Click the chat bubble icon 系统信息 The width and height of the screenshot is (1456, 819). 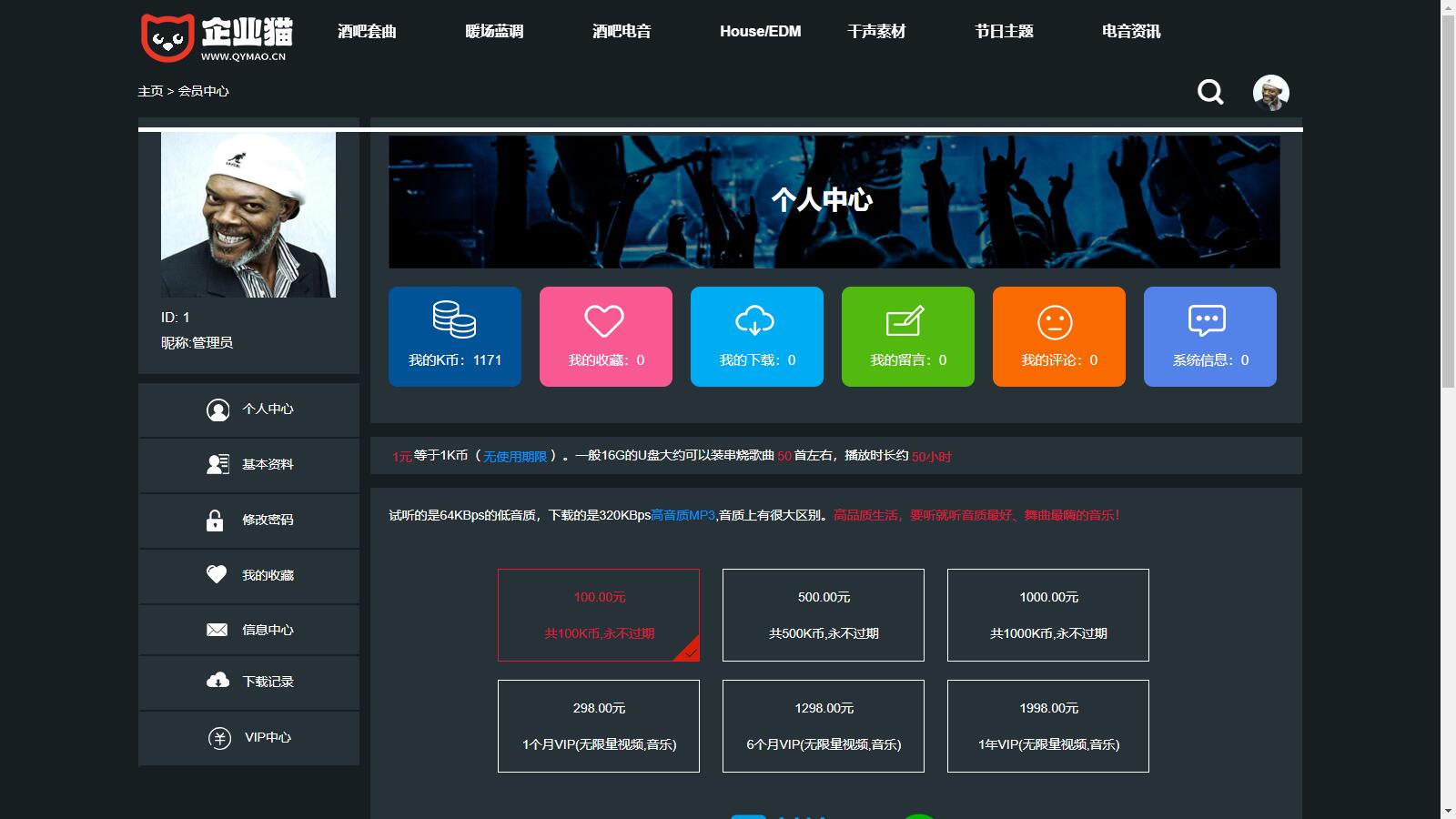point(1207,320)
